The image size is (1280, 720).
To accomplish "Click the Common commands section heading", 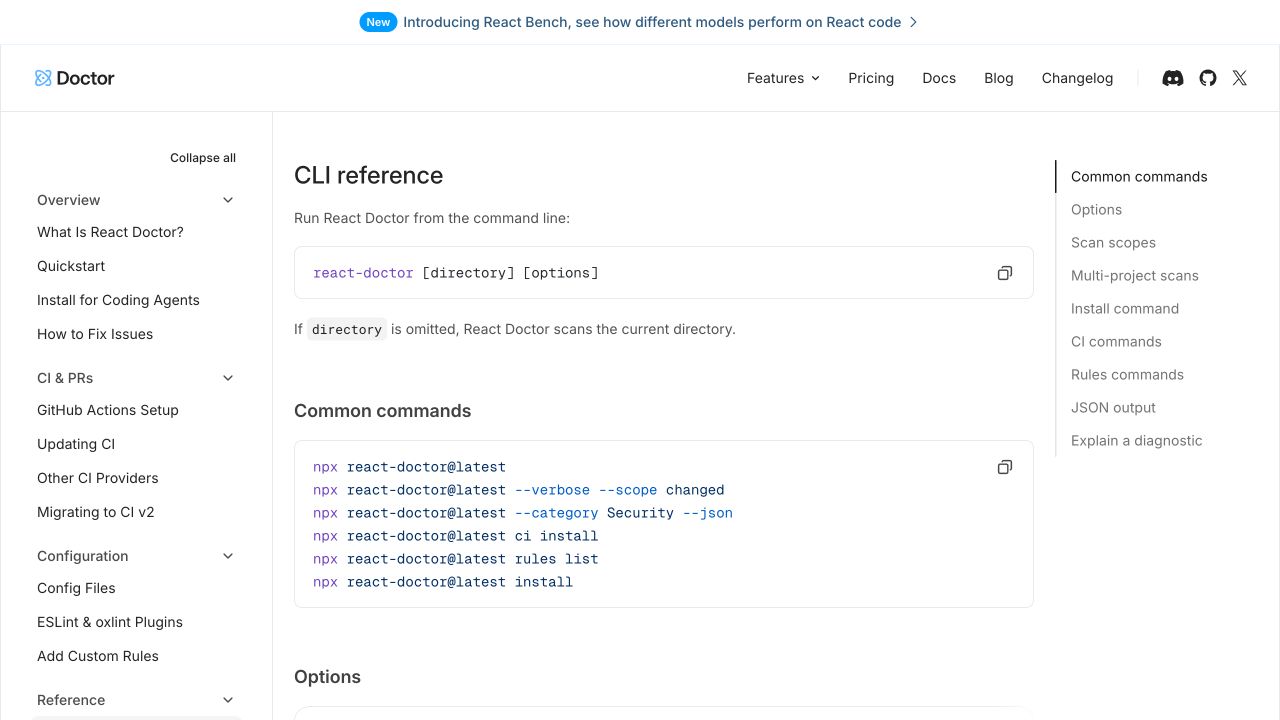I will [382, 411].
